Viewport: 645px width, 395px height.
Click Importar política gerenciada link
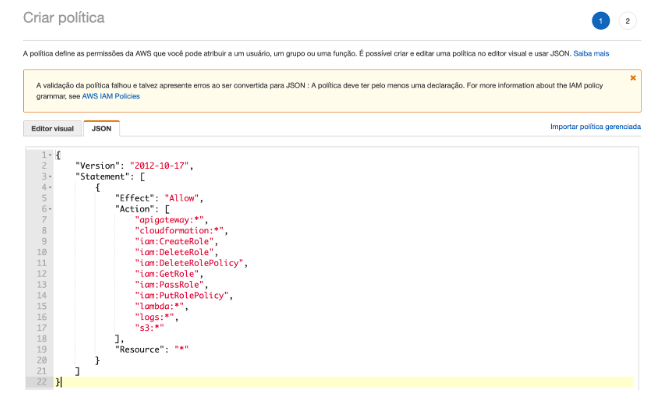595,127
